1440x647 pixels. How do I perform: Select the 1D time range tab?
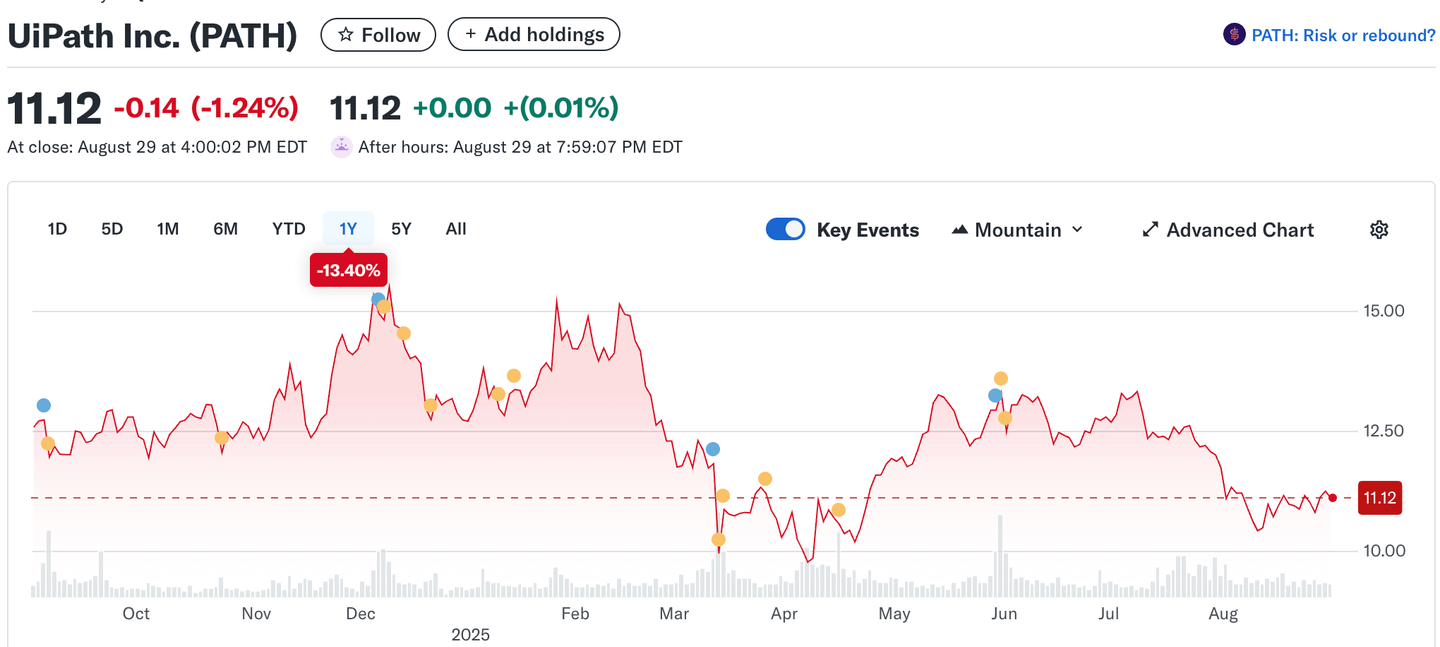[57, 229]
